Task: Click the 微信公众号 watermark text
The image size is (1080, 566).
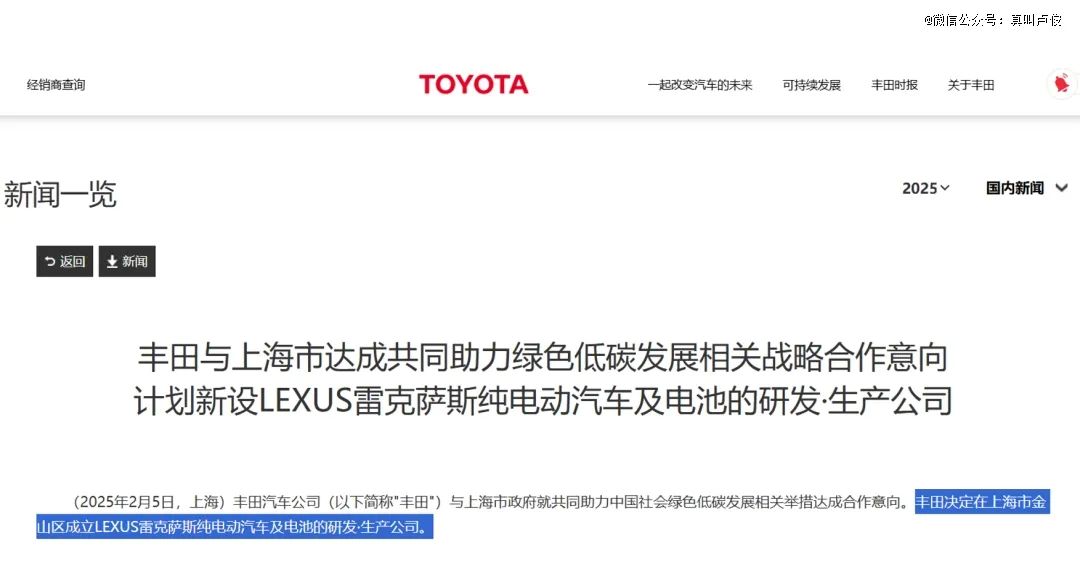Action: (993, 20)
